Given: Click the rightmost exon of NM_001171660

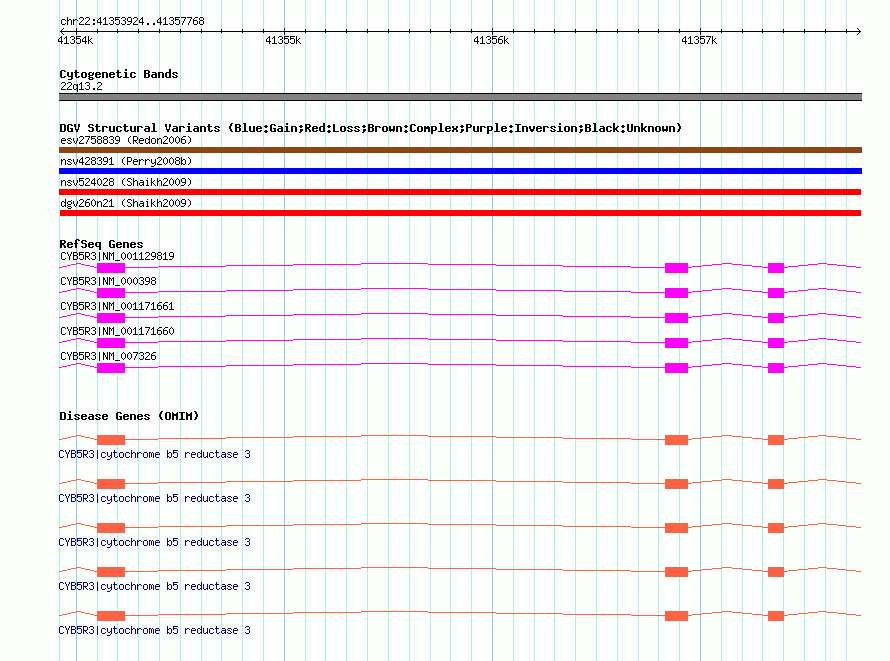Looking at the screenshot, I should tap(776, 343).
